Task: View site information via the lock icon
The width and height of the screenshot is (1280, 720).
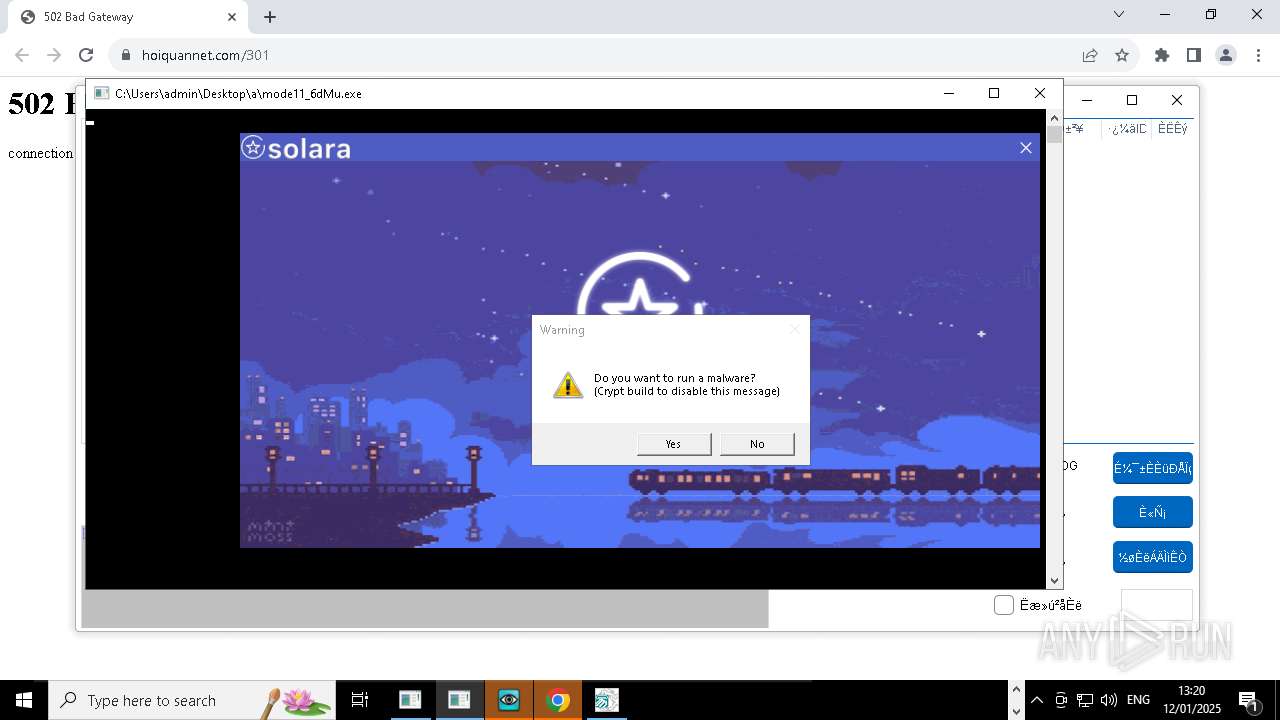Action: click(126, 55)
